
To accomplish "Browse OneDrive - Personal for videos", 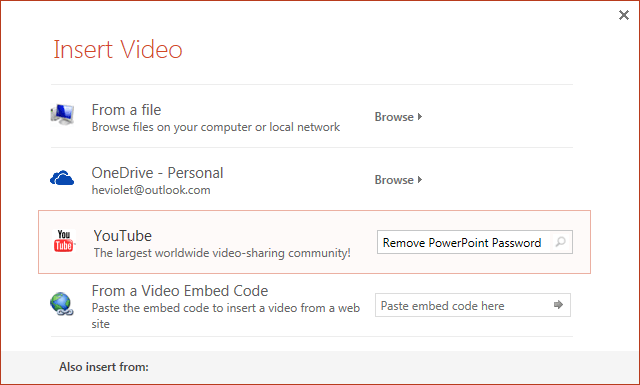I will 398,180.
